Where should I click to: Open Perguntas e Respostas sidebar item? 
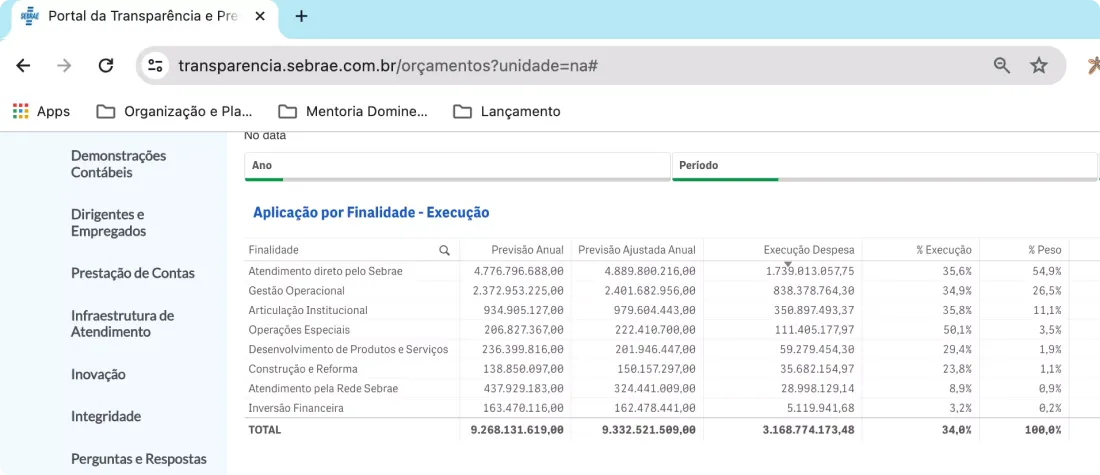(139, 459)
